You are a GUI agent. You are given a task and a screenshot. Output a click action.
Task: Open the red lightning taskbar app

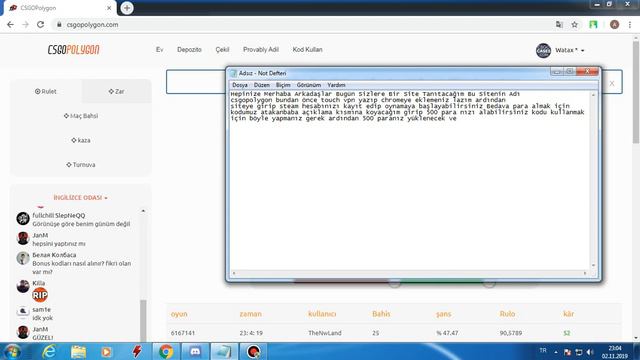point(137,351)
